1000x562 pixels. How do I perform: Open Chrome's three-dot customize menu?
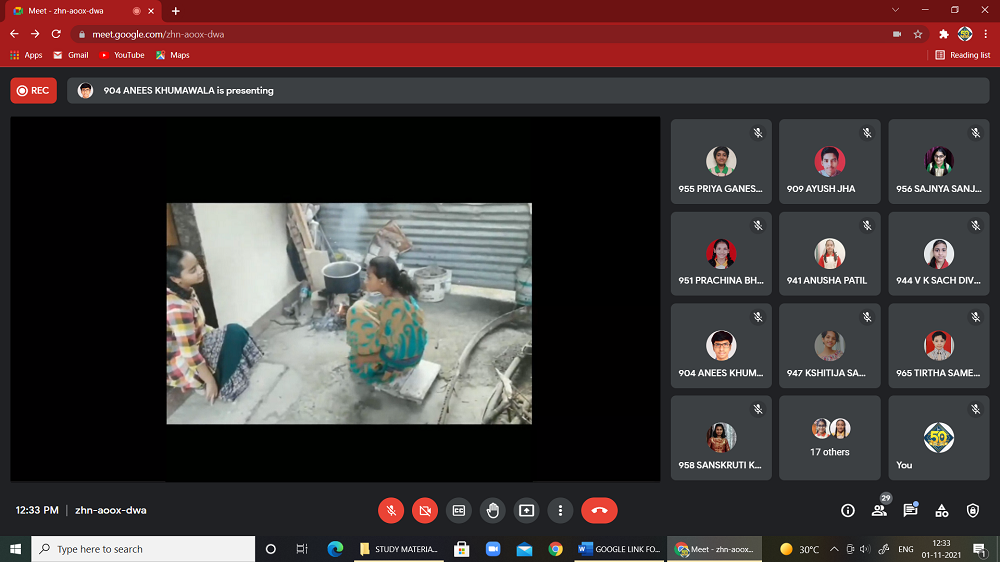coord(986,34)
